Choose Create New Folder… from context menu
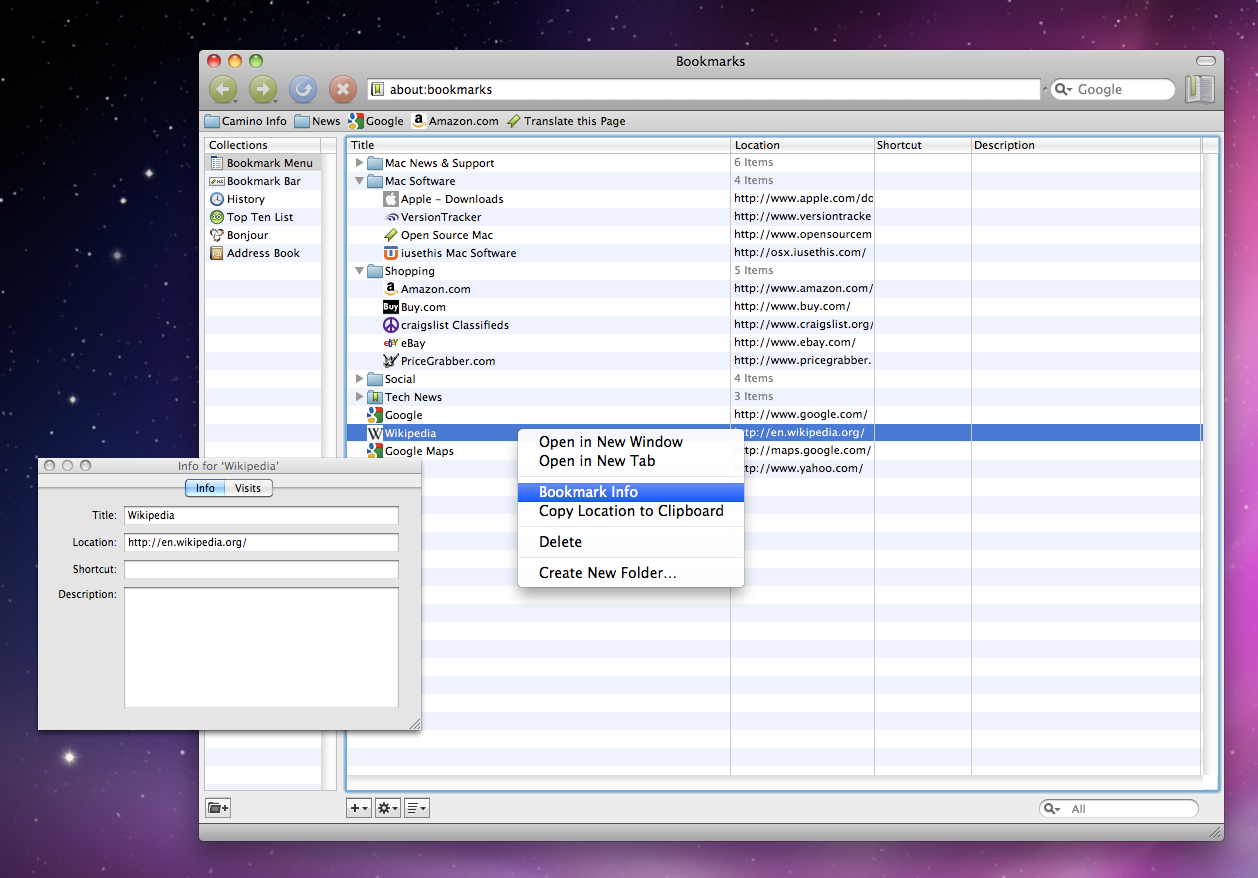The height and width of the screenshot is (878, 1258). [631, 573]
